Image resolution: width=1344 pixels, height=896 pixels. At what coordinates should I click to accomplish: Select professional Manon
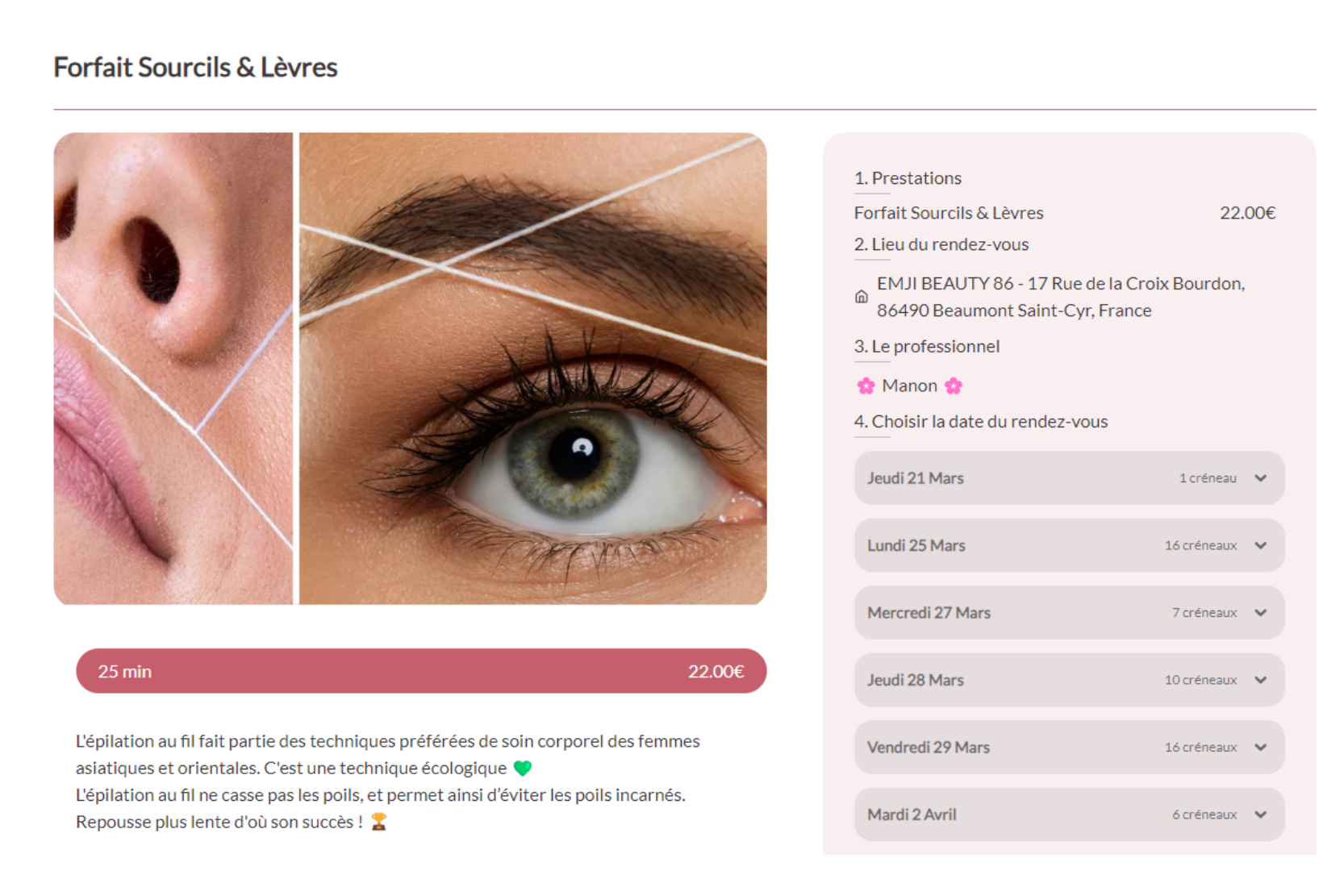tap(909, 385)
